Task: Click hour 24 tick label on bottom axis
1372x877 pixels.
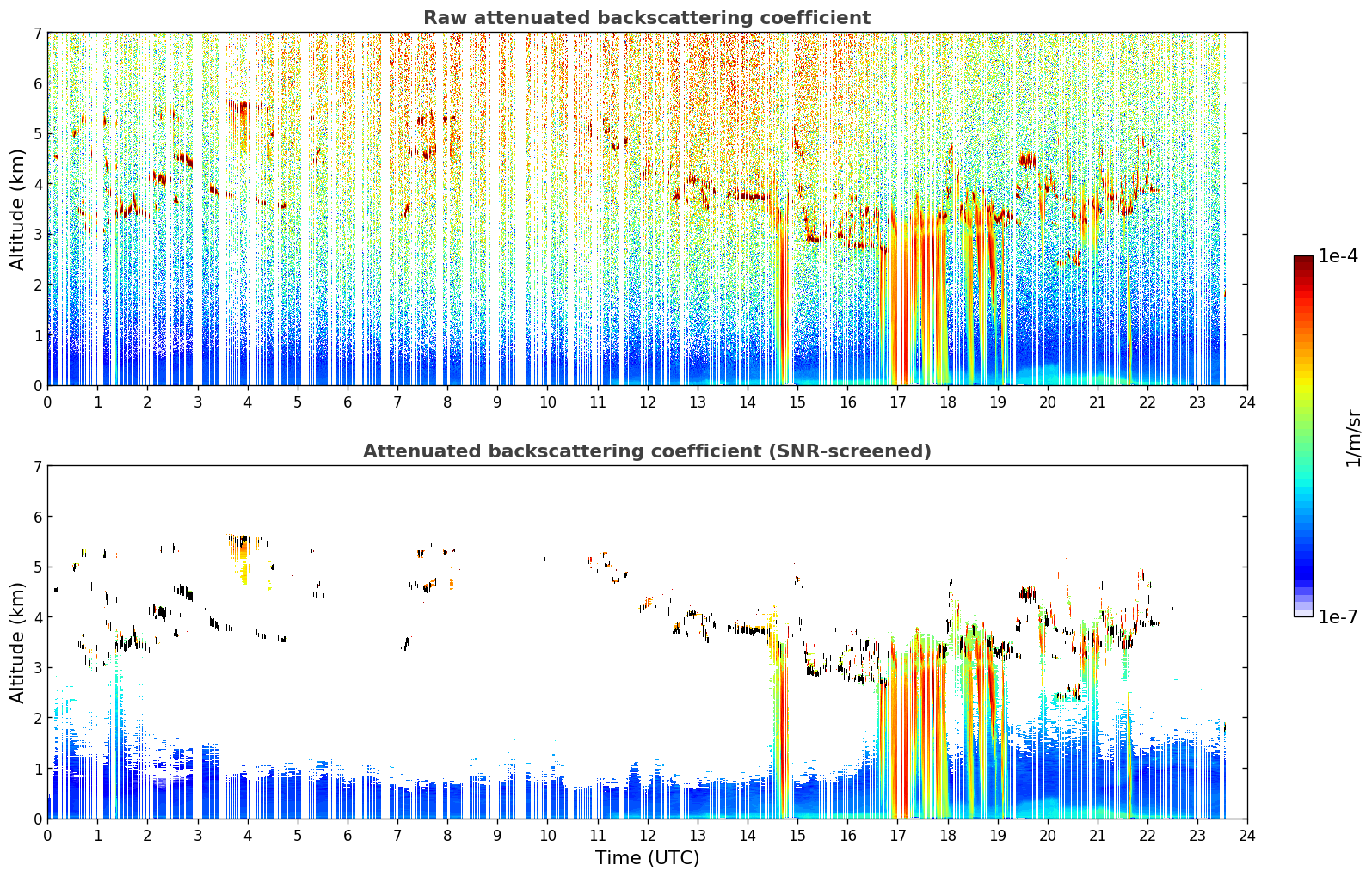Action: pos(1247,835)
